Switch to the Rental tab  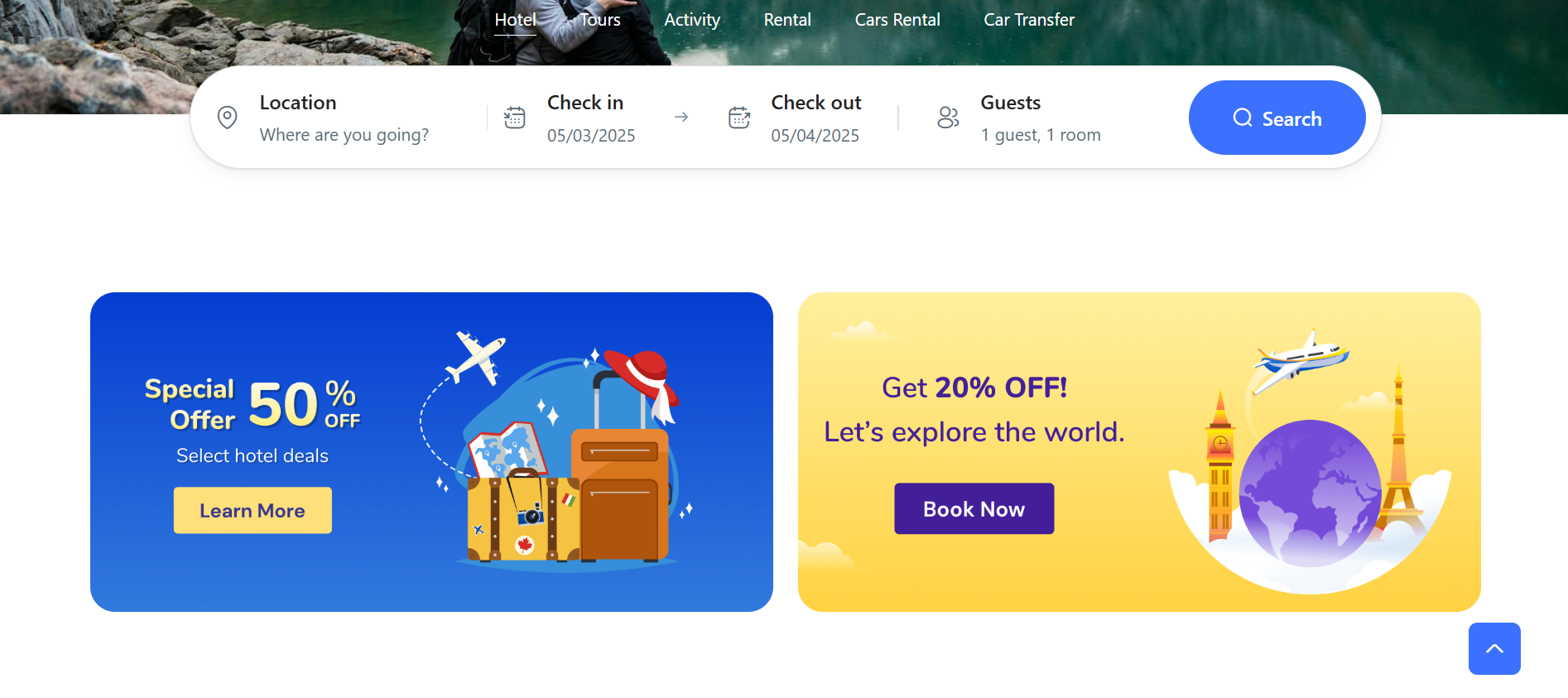tap(787, 20)
